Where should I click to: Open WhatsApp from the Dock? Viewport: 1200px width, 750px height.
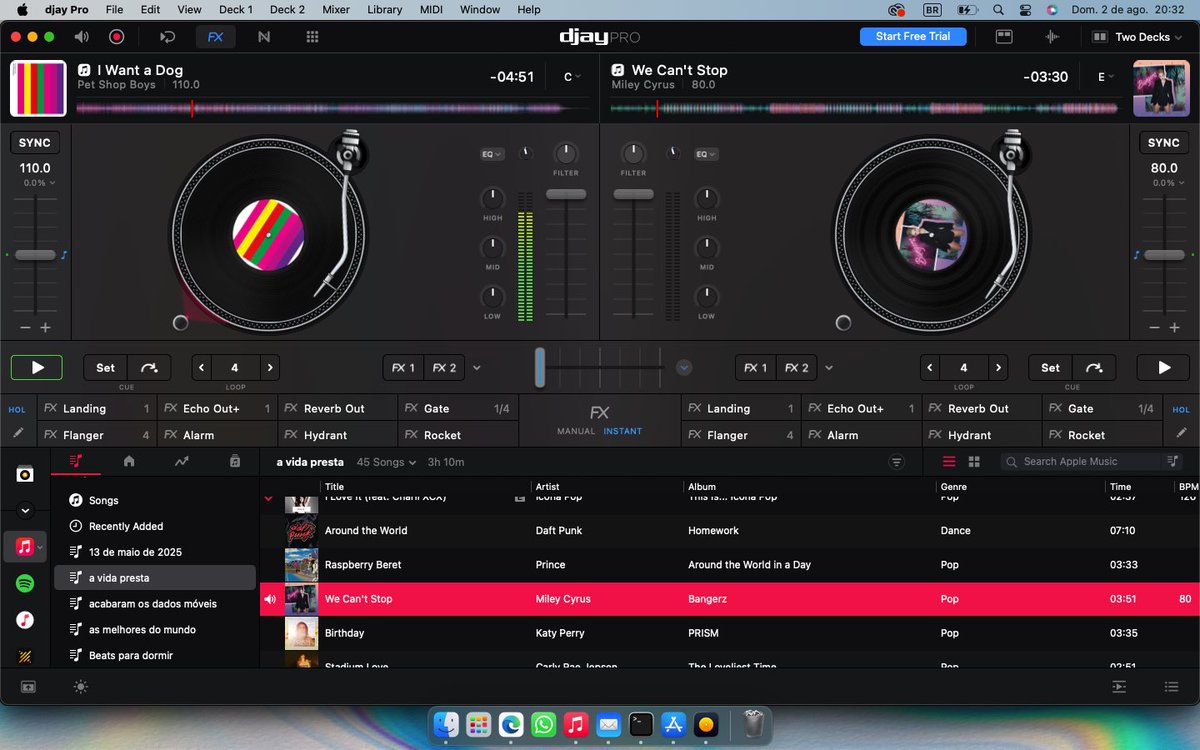[543, 723]
